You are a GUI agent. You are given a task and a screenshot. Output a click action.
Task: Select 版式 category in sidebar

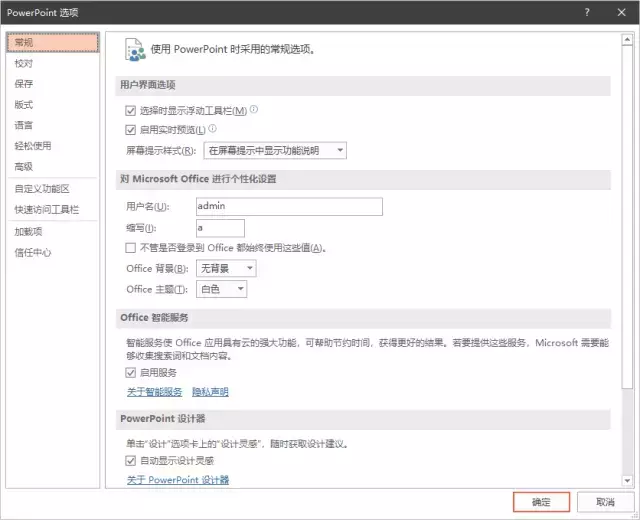point(53,104)
